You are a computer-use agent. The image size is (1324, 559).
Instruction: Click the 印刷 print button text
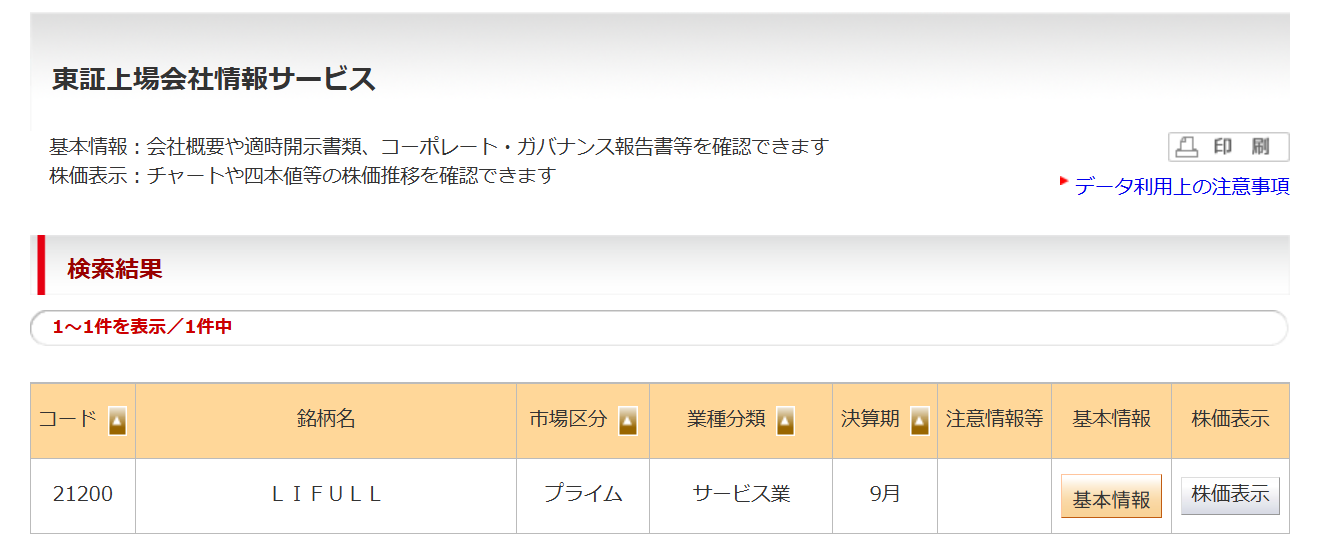click(1241, 147)
